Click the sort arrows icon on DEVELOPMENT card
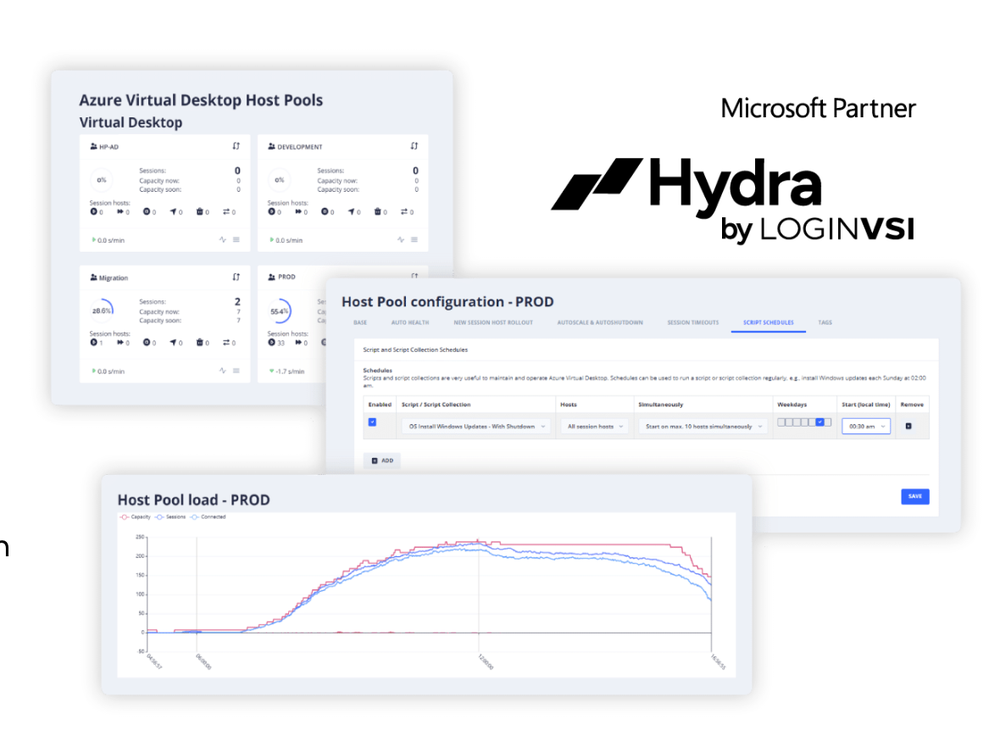The image size is (1000, 738). pos(414,146)
